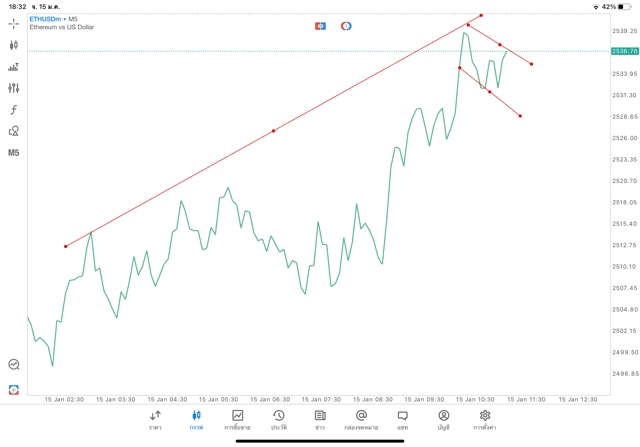Tap the blue-red trade panel icon at bottom left
Image resolution: width=640 pixels, height=447 pixels.
click(14, 389)
